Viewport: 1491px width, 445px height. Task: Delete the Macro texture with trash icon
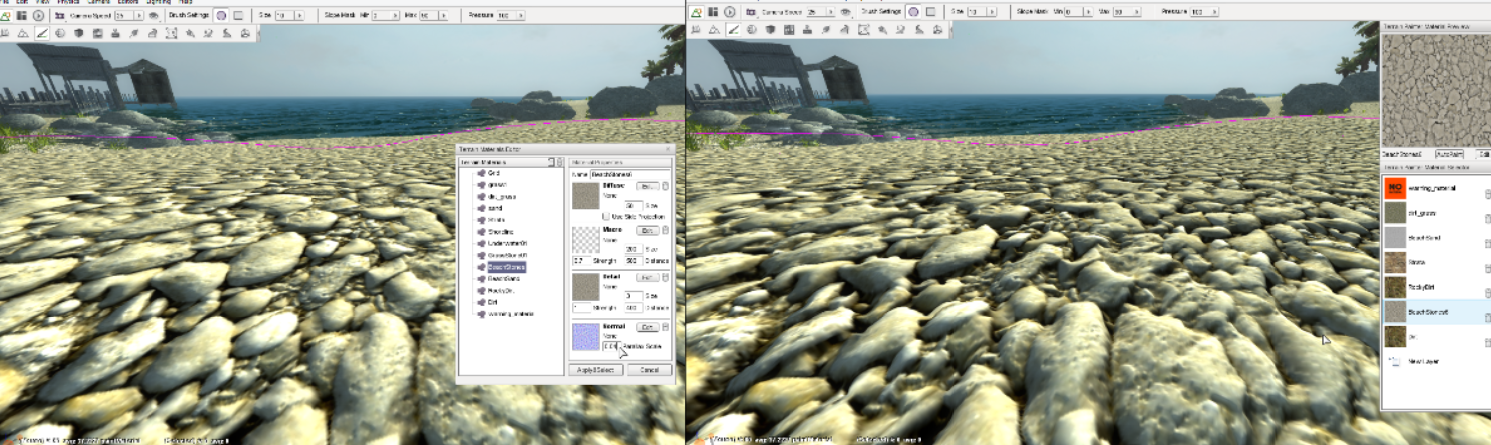[x=665, y=231]
